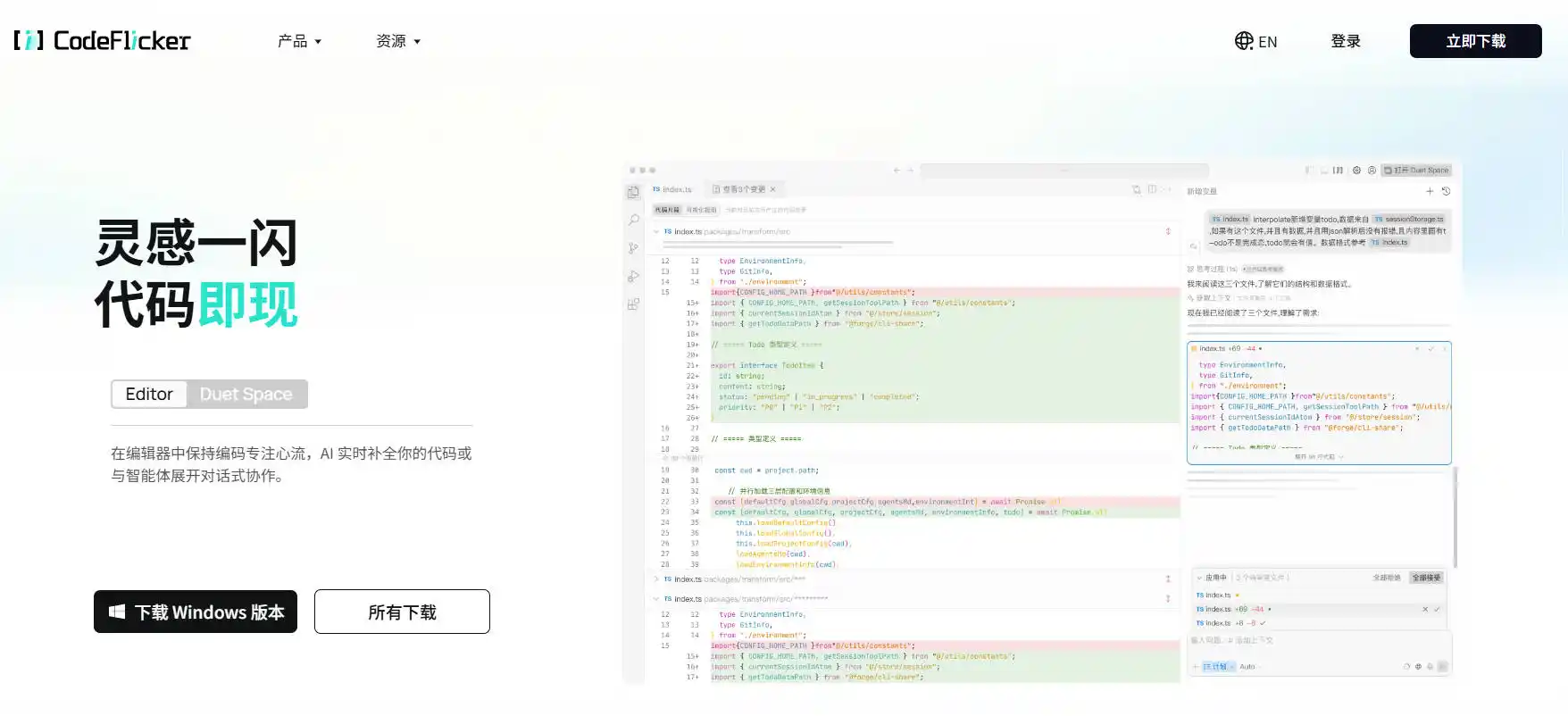Click the add context plus icon in chat input

pyautogui.click(x=1196, y=666)
